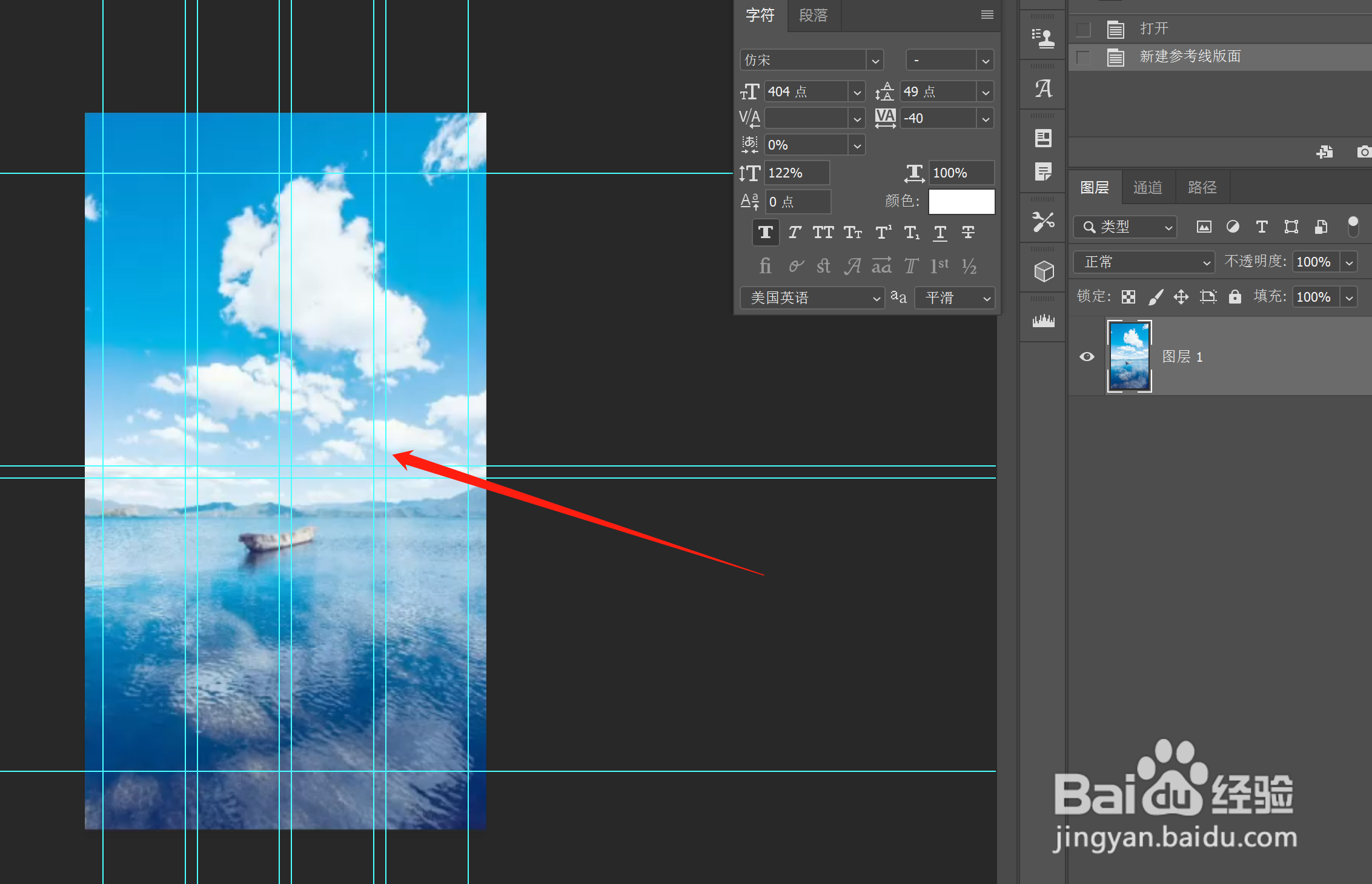The width and height of the screenshot is (1372, 884).
Task: Open the 美国英语 language dropdown
Action: (812, 298)
